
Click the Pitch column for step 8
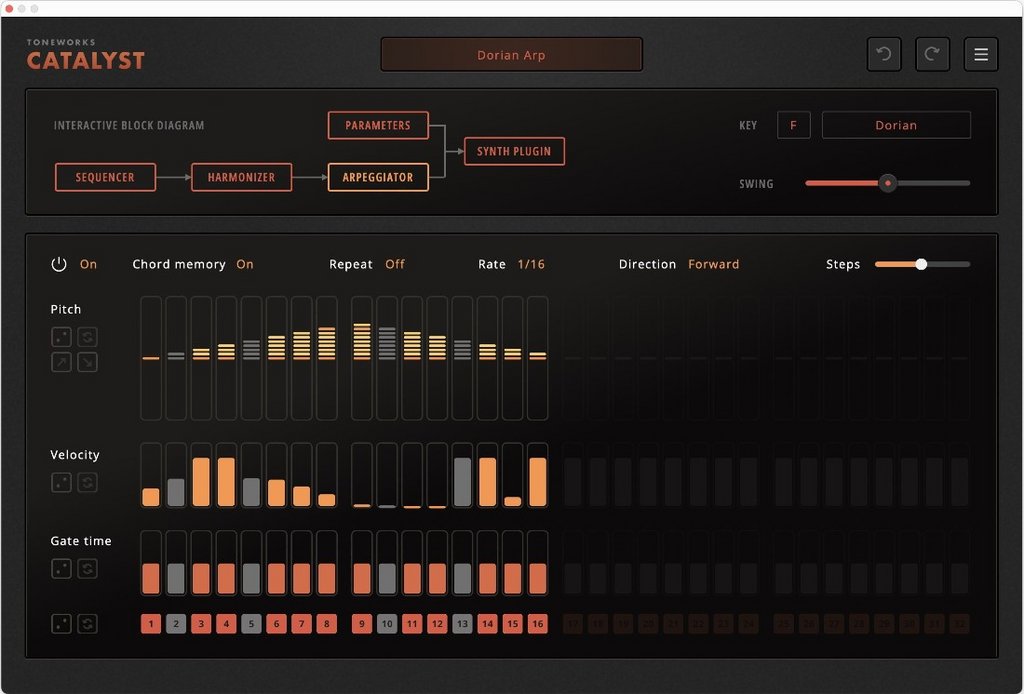(327, 358)
